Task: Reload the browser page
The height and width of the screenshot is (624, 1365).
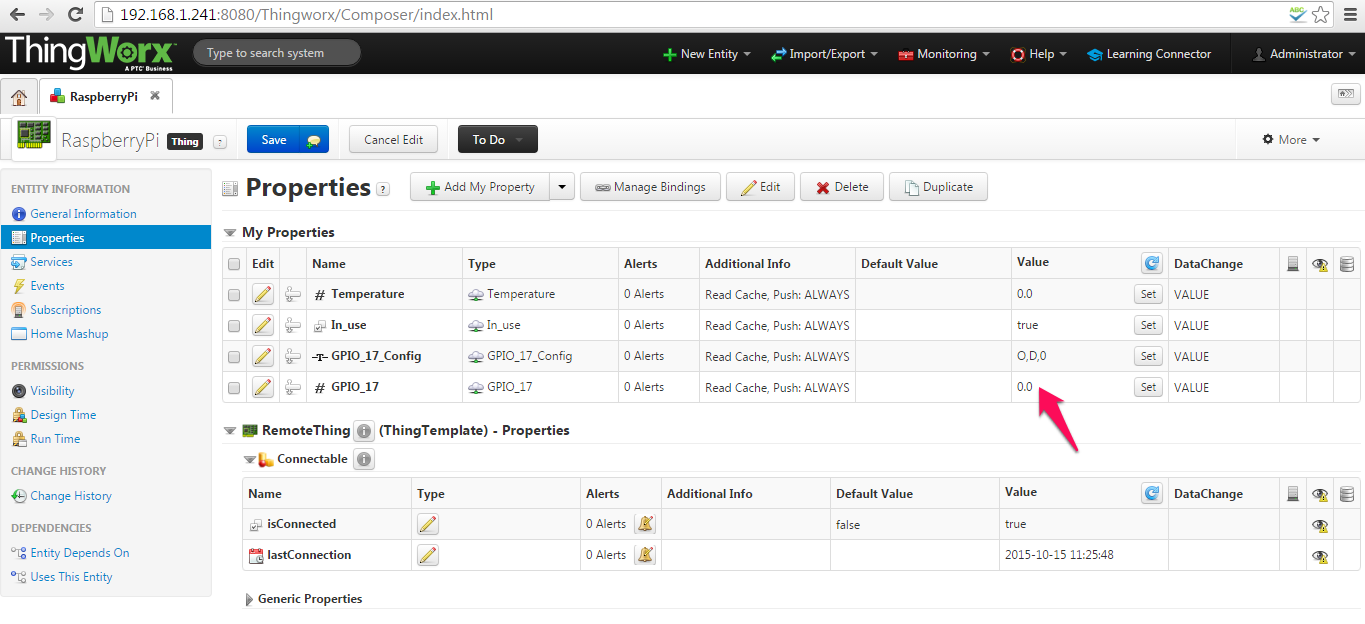Action: click(x=75, y=15)
